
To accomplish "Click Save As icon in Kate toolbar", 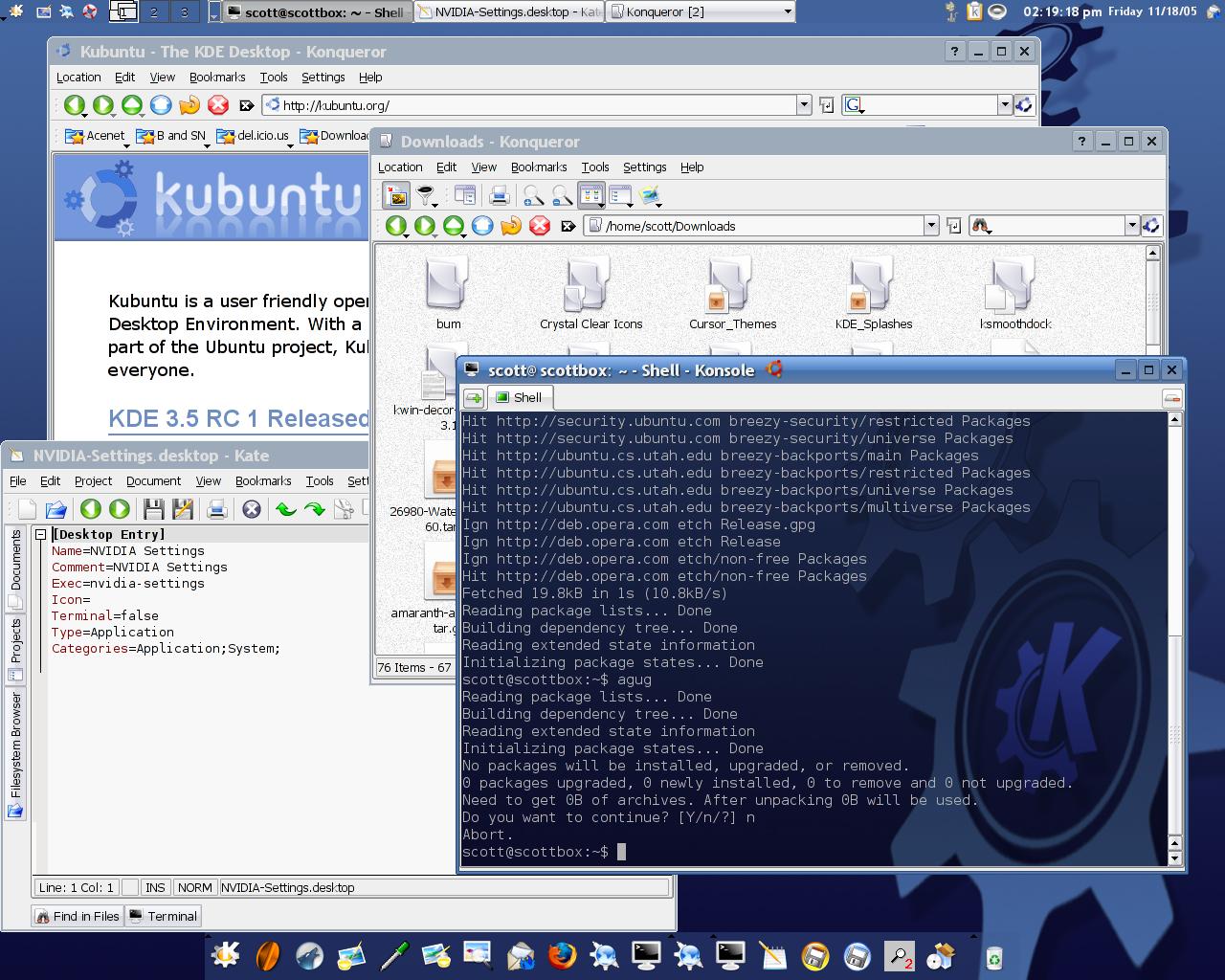I will pos(183,509).
